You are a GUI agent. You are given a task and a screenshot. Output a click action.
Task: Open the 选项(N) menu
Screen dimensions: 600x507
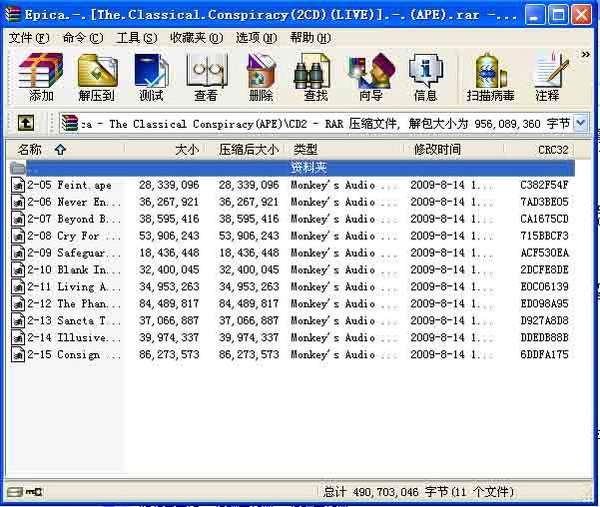click(x=256, y=38)
